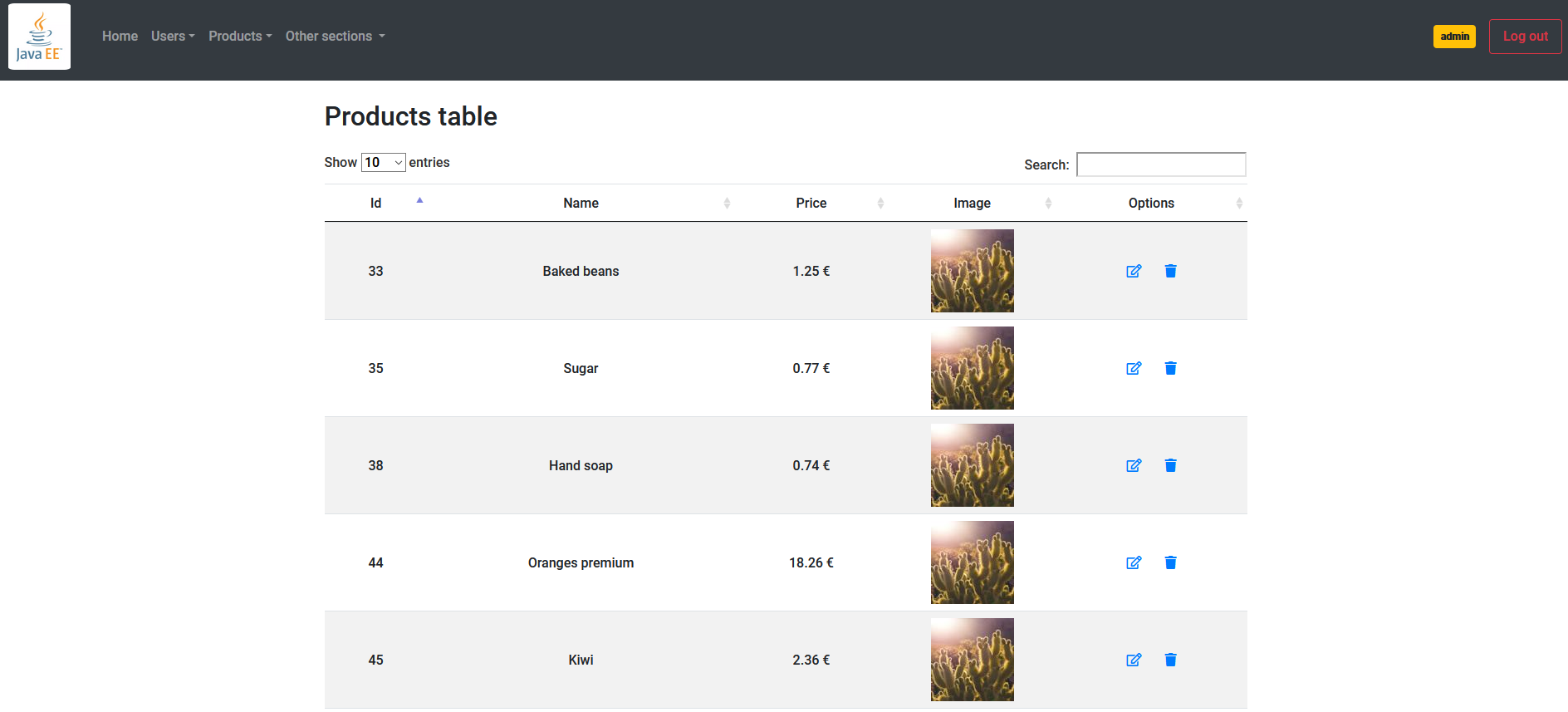Sort the table by Price column

811,204
